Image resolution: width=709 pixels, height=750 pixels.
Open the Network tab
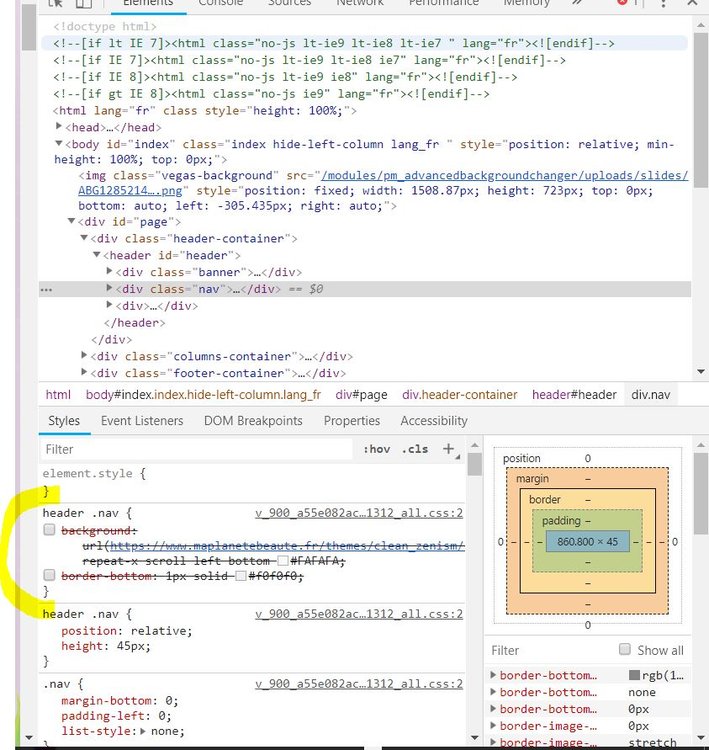click(360, 3)
